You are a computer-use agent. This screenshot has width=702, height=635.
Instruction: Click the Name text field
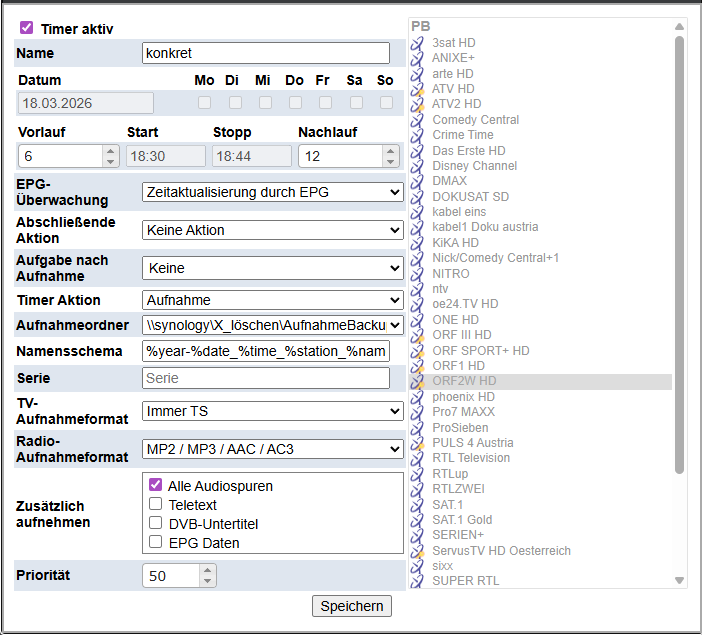tap(264, 53)
